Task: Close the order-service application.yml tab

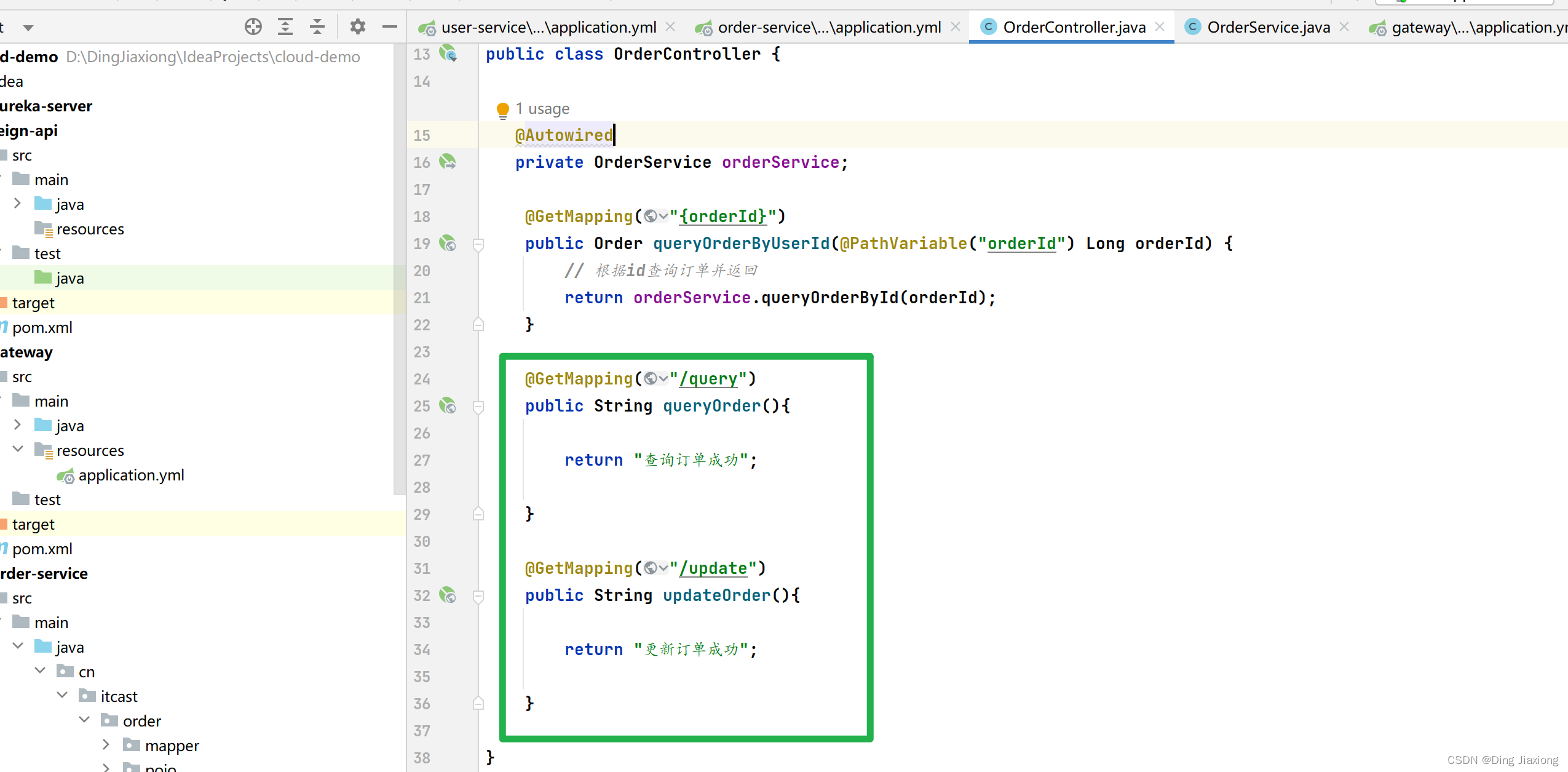Action: pyautogui.click(x=956, y=27)
